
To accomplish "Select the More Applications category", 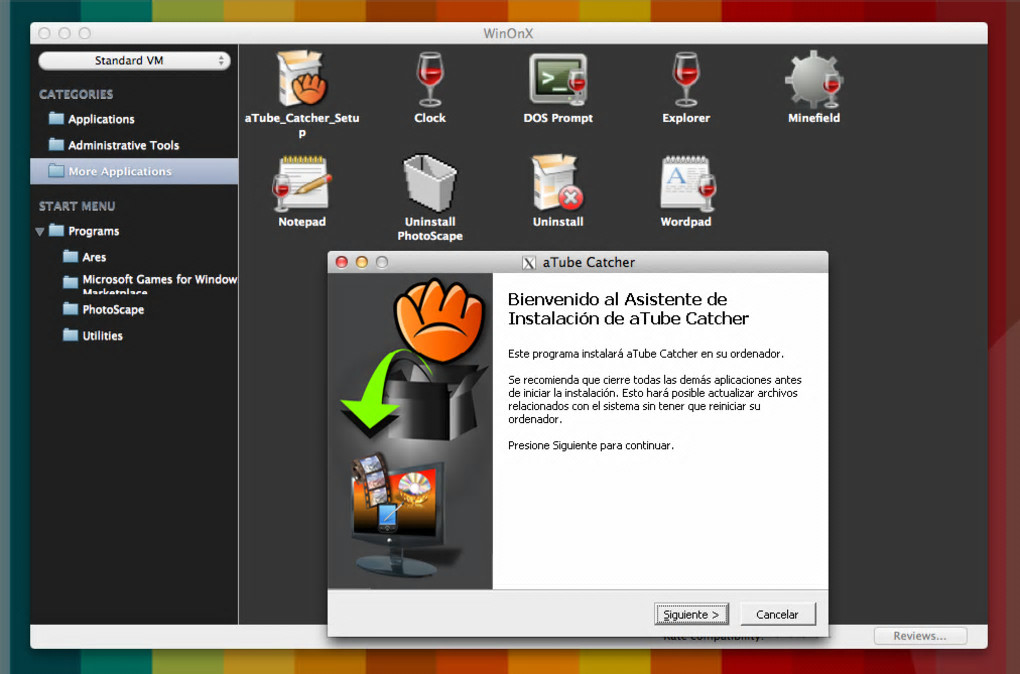I will (134, 171).
